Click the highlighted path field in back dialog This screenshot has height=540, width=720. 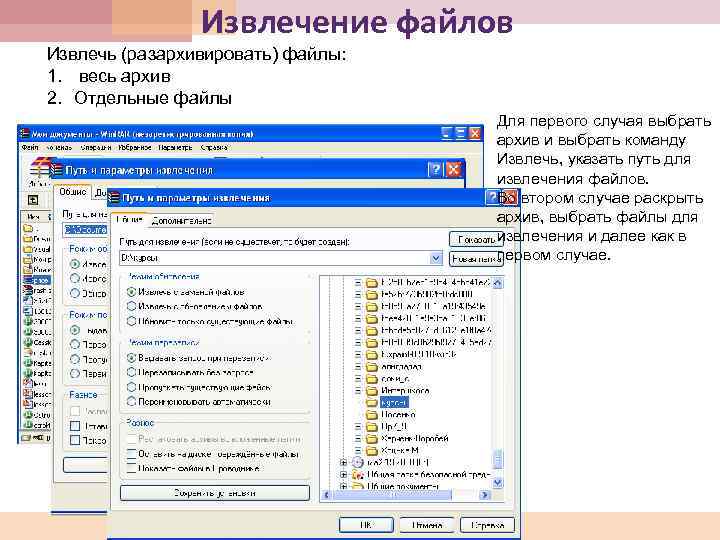(85, 230)
